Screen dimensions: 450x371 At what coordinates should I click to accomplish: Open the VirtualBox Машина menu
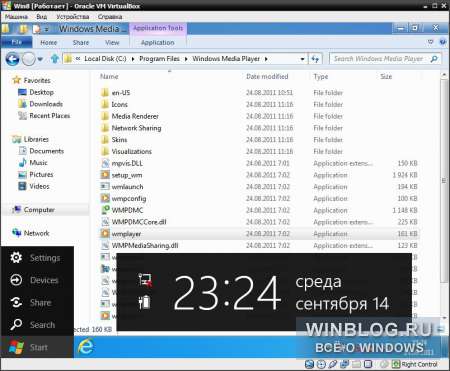(x=16, y=17)
